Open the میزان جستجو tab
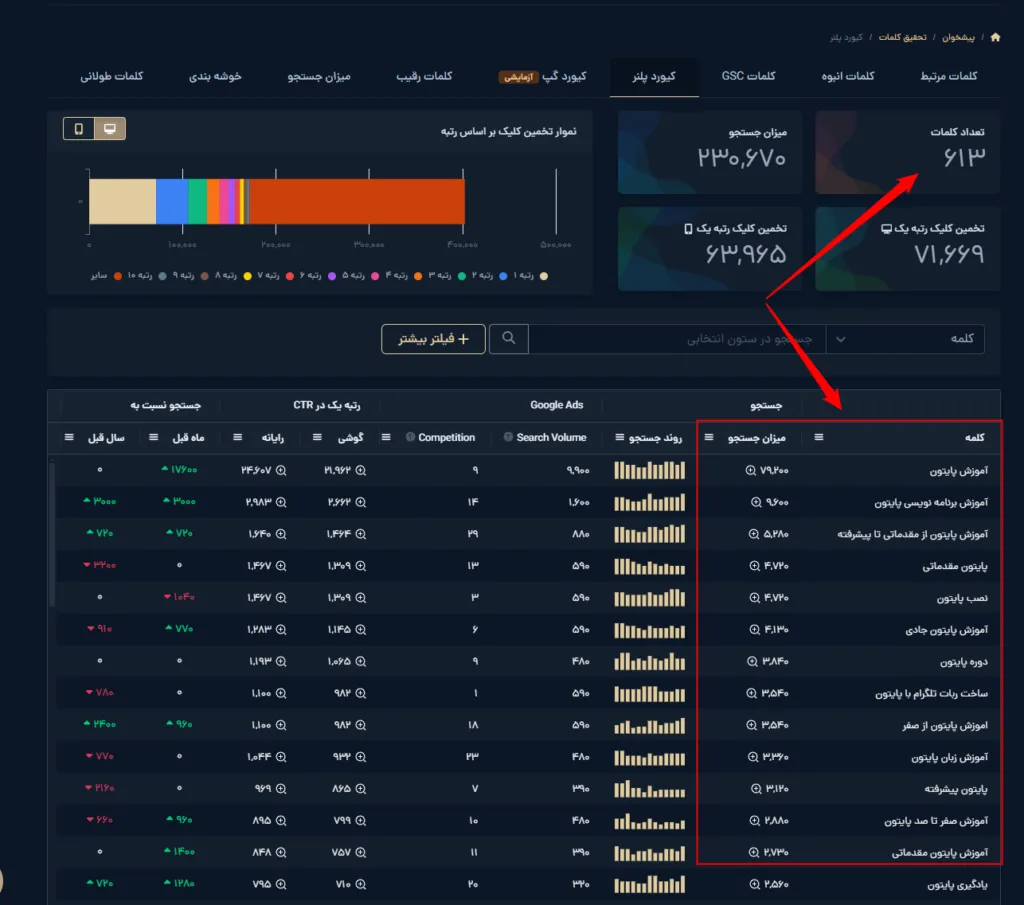1024x905 pixels. (319, 76)
